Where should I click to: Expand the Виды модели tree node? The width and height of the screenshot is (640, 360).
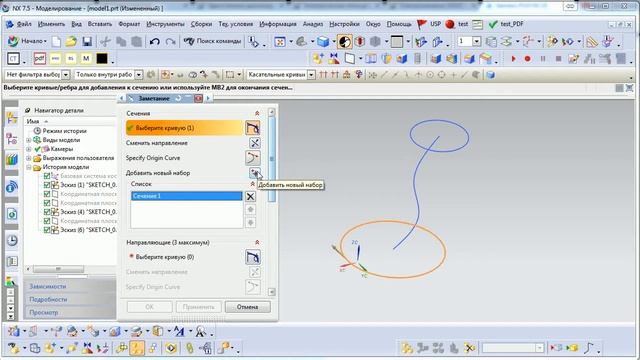point(29,140)
